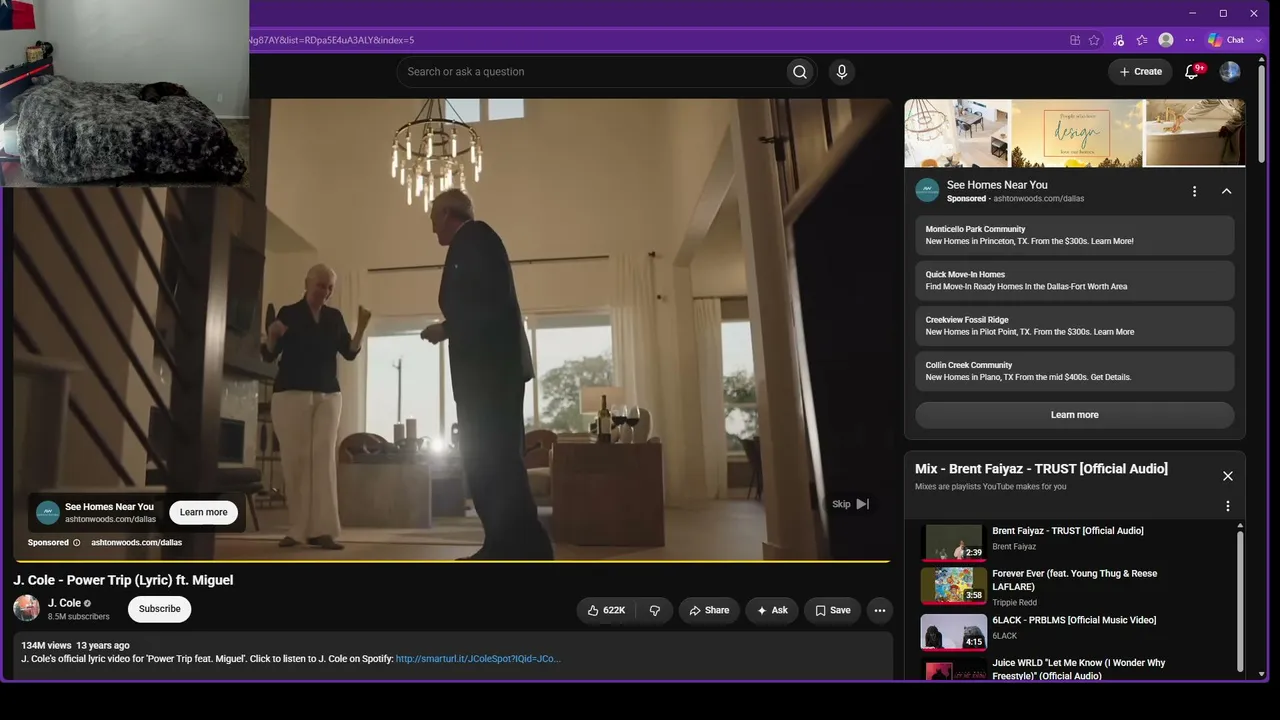Open browser favorites list icon
Screen dimensions: 1280x720
click(x=1142, y=40)
